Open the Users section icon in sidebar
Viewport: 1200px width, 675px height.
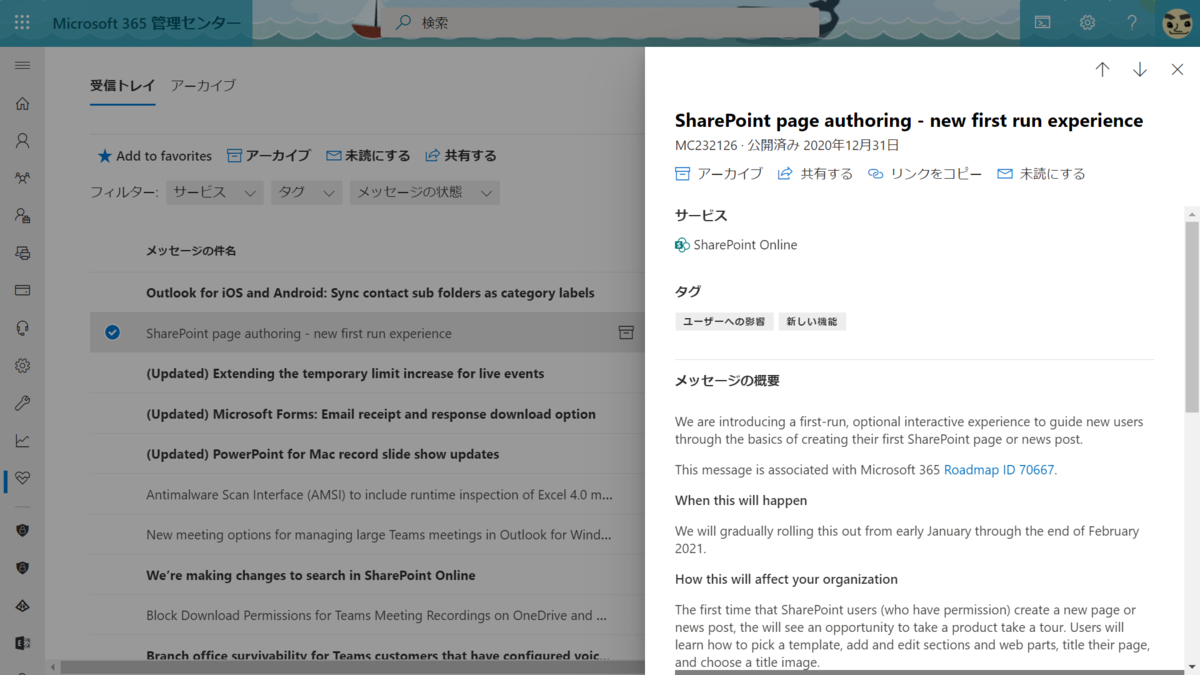pyautogui.click(x=22, y=141)
